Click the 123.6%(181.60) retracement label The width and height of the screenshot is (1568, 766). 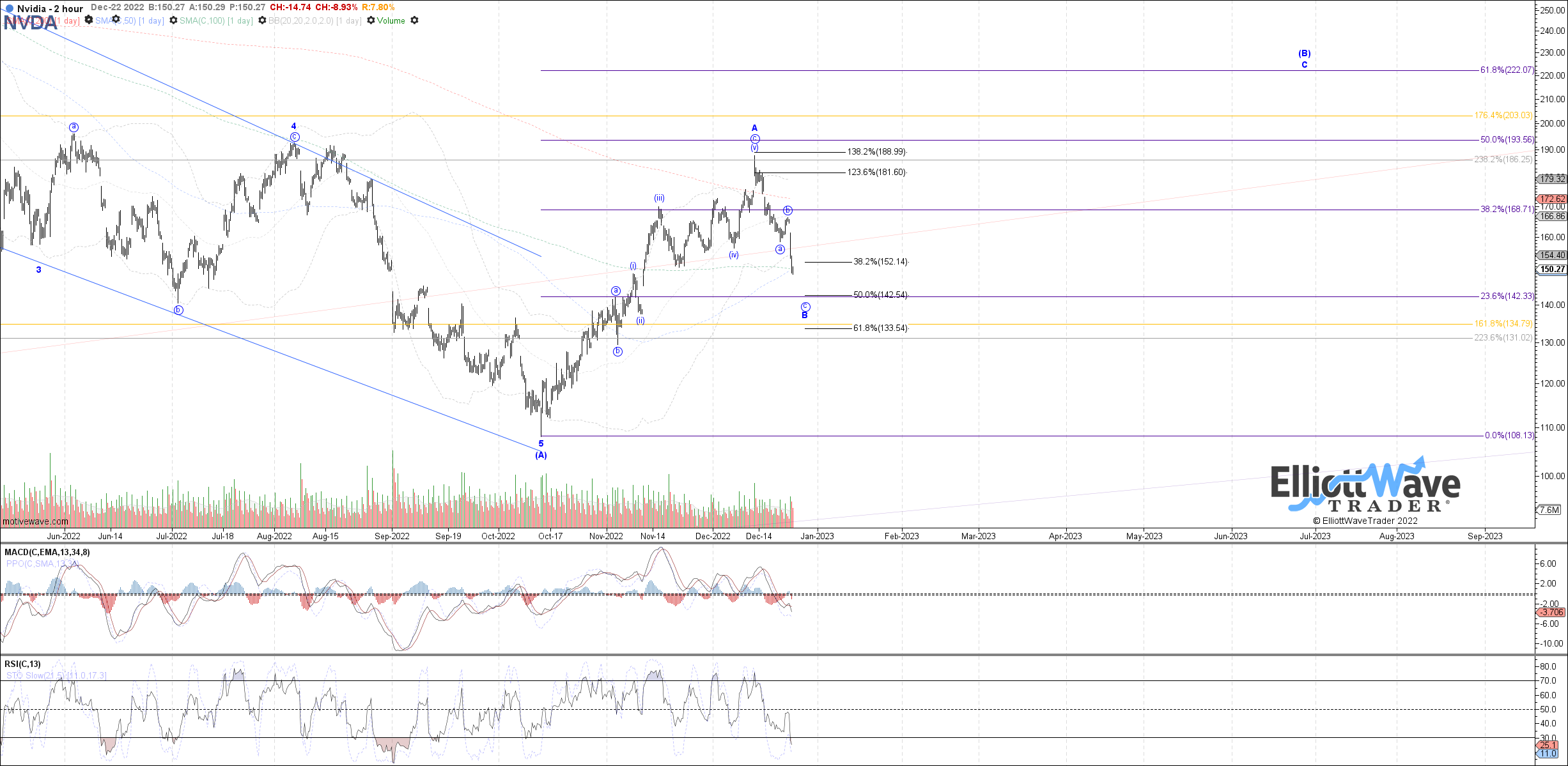[x=876, y=172]
